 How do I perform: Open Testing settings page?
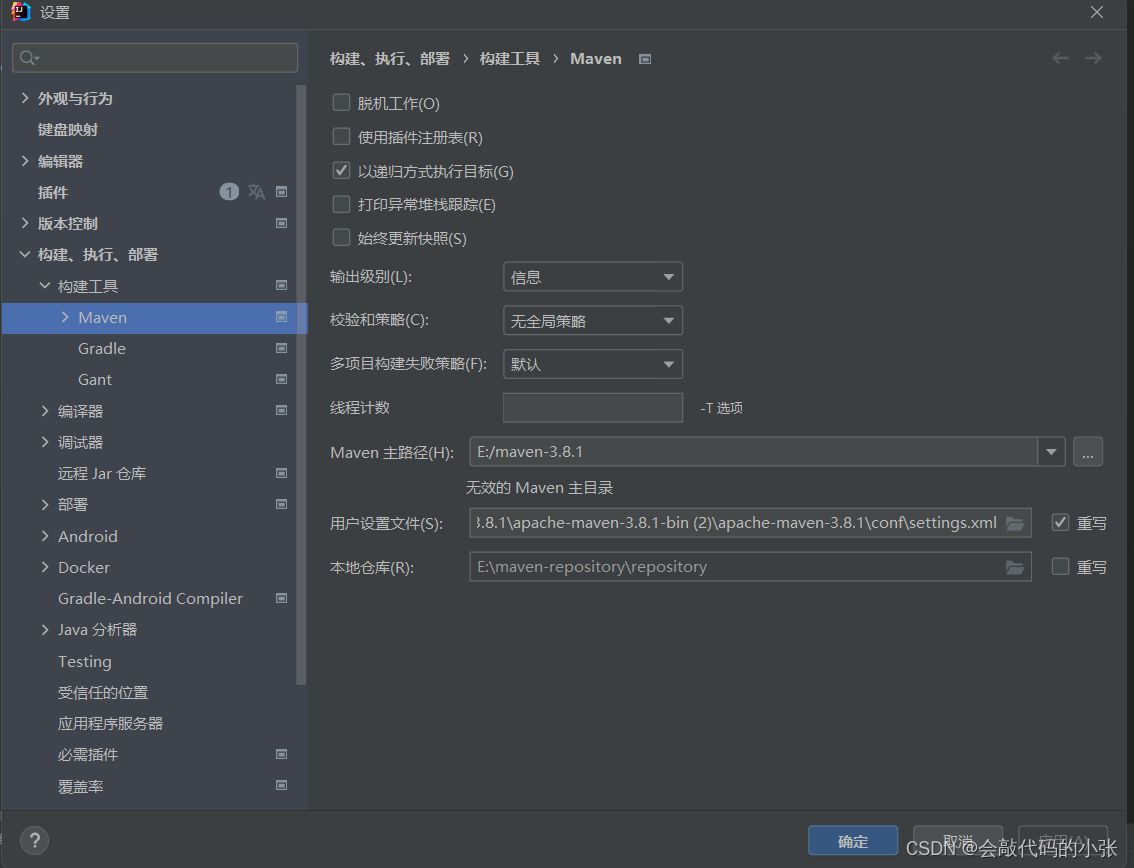pos(85,662)
